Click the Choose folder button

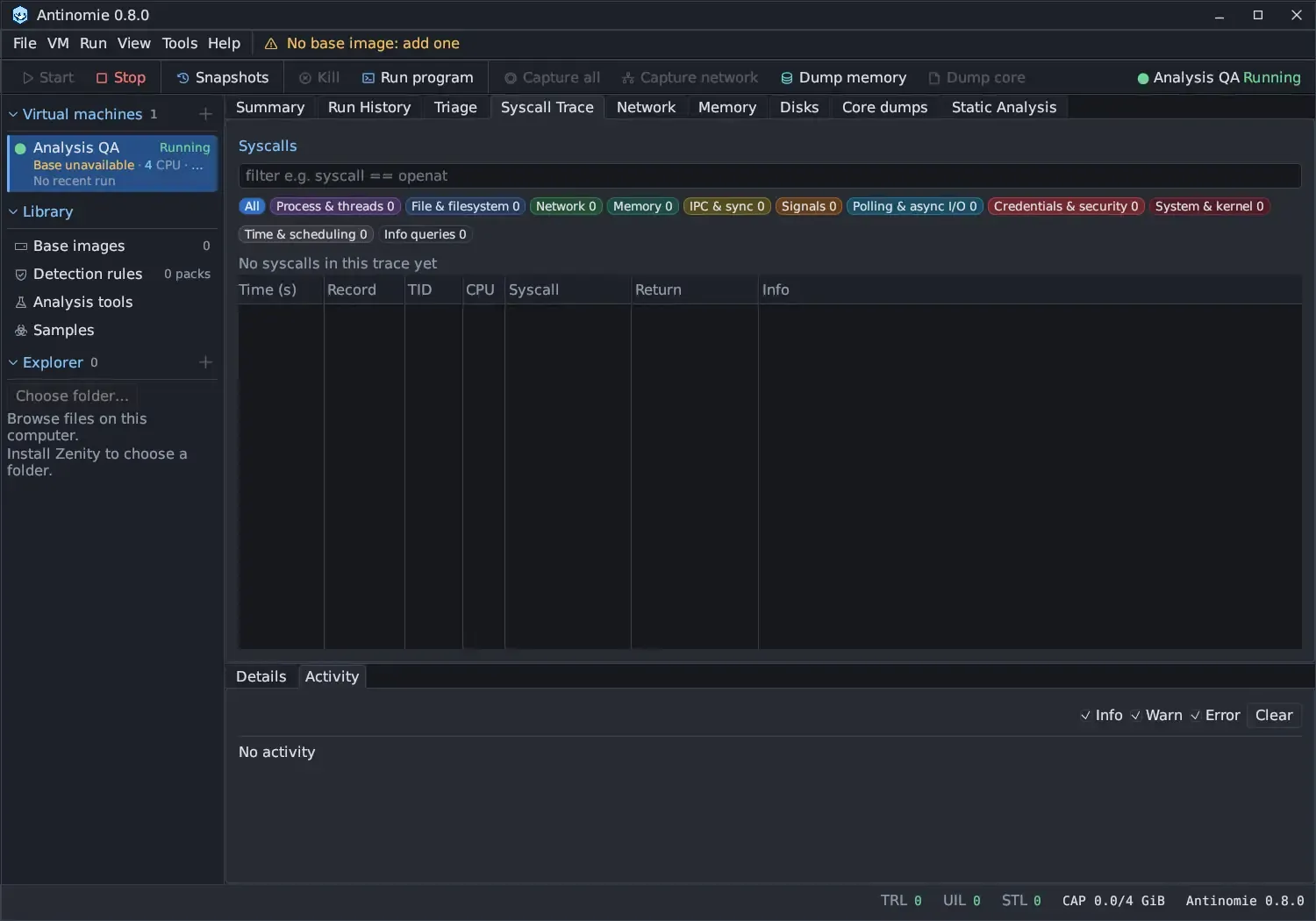coord(72,396)
